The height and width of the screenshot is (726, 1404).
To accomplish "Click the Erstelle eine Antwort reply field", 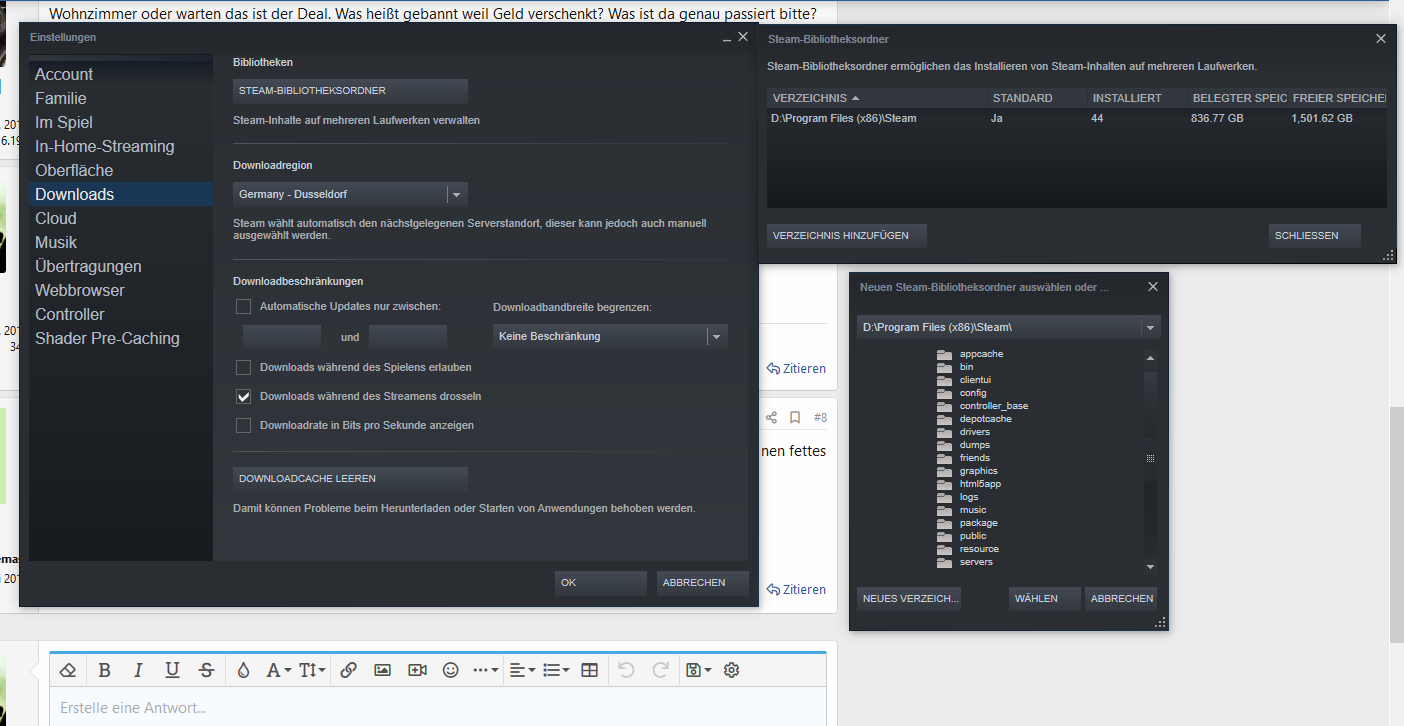I will pos(438,707).
